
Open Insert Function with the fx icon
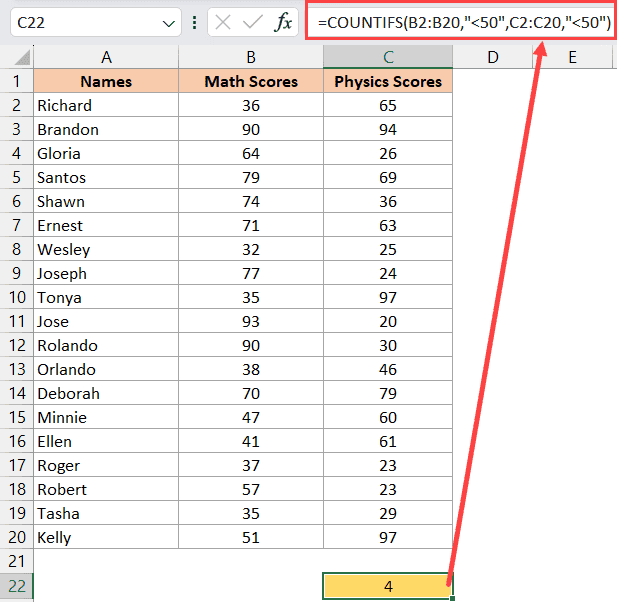coord(284,22)
